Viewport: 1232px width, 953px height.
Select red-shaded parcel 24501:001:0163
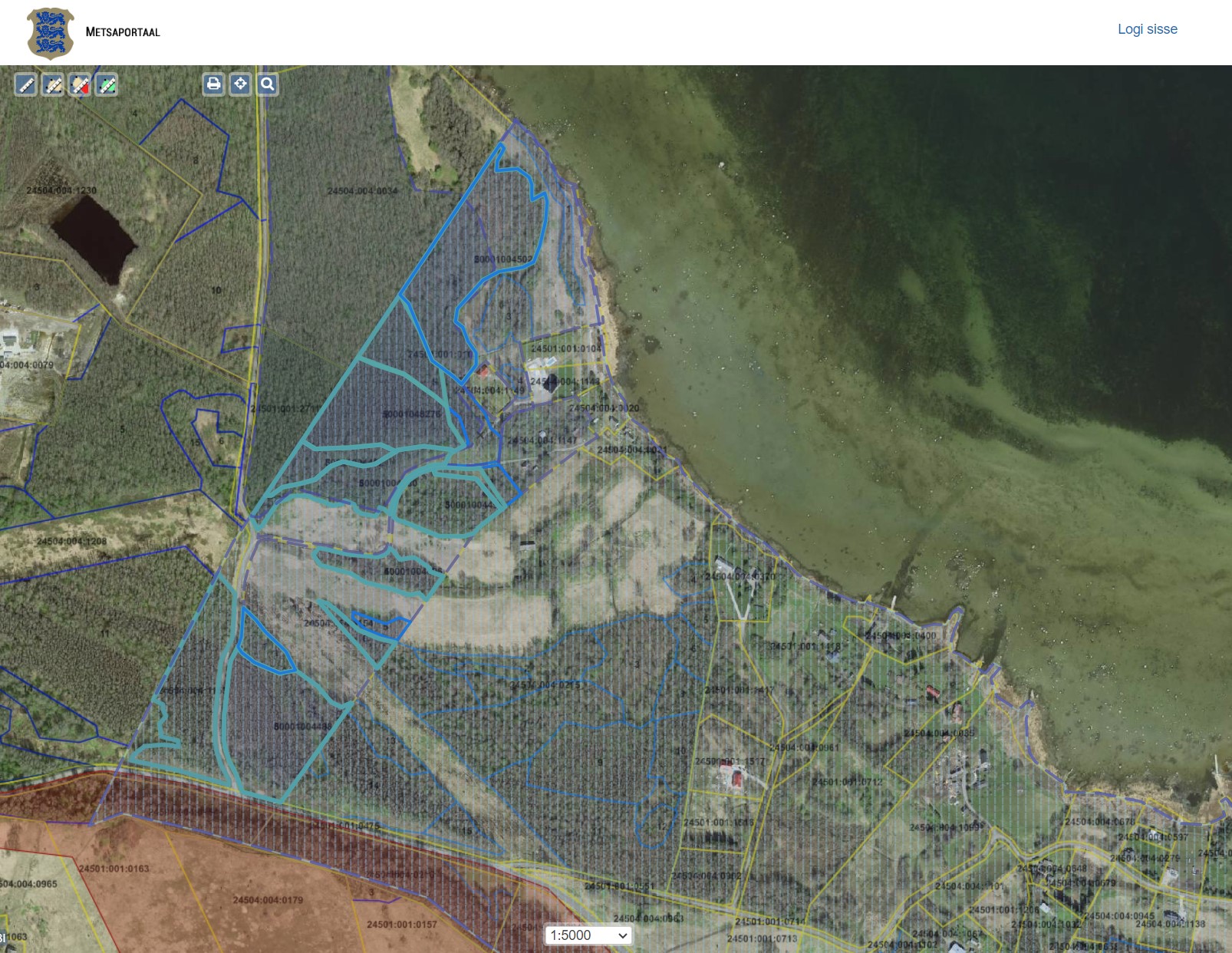click(x=114, y=869)
